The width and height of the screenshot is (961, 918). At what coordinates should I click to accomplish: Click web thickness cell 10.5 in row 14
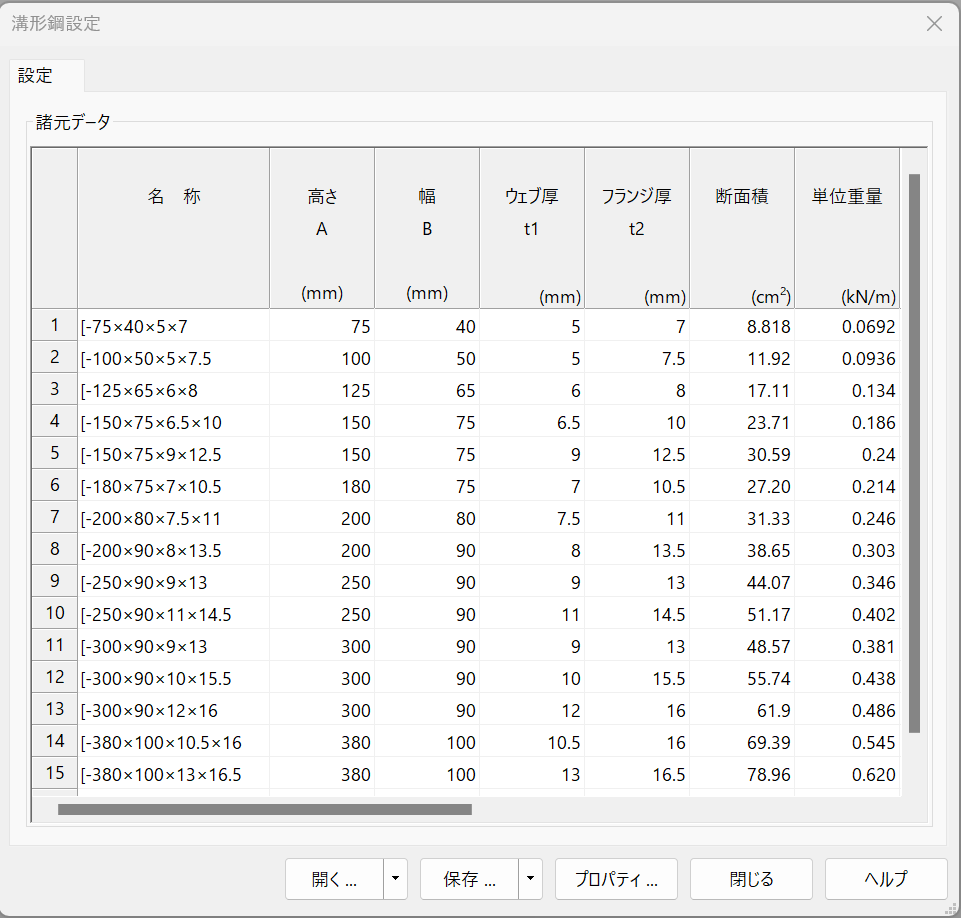532,742
